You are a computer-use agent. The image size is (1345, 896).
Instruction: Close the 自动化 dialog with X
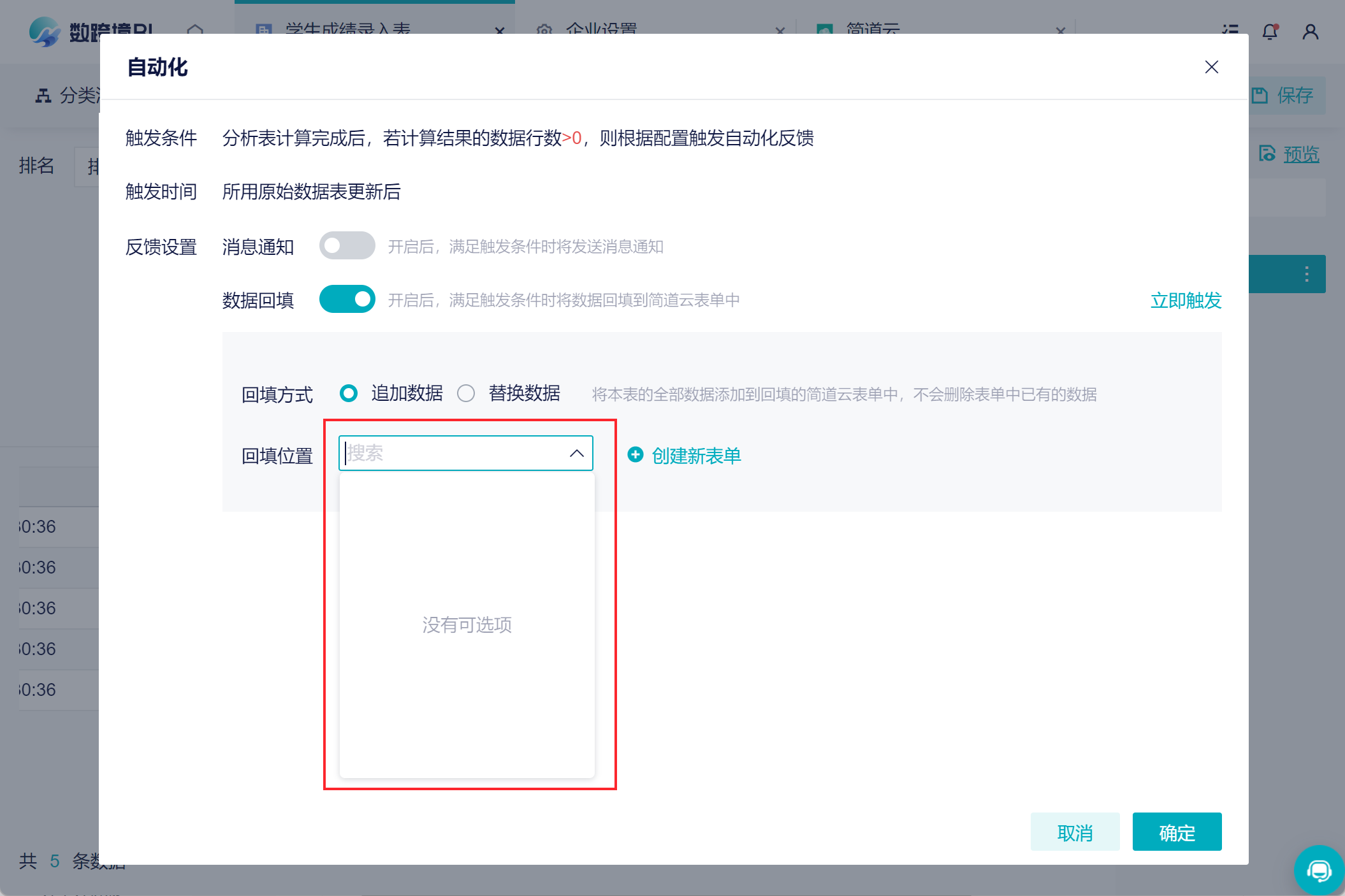point(1211,67)
